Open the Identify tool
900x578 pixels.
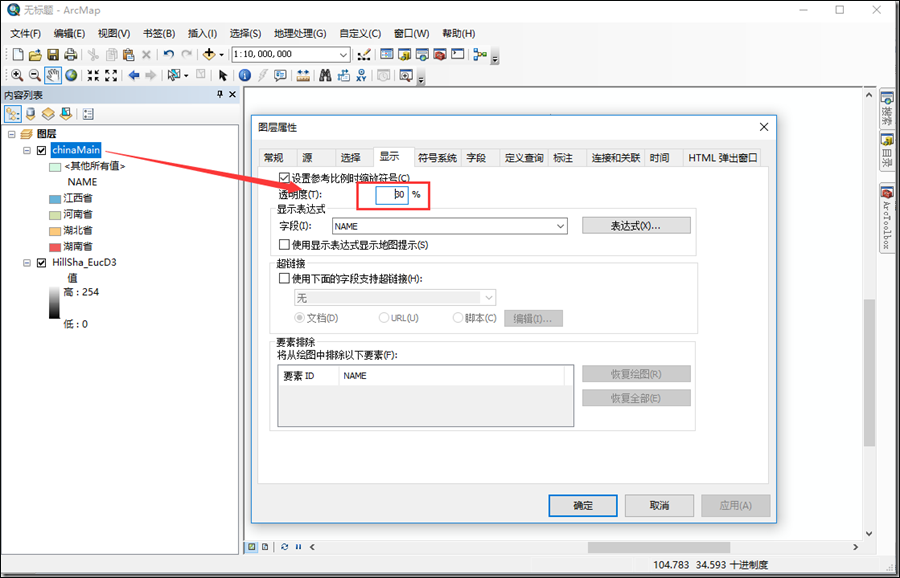[245, 75]
